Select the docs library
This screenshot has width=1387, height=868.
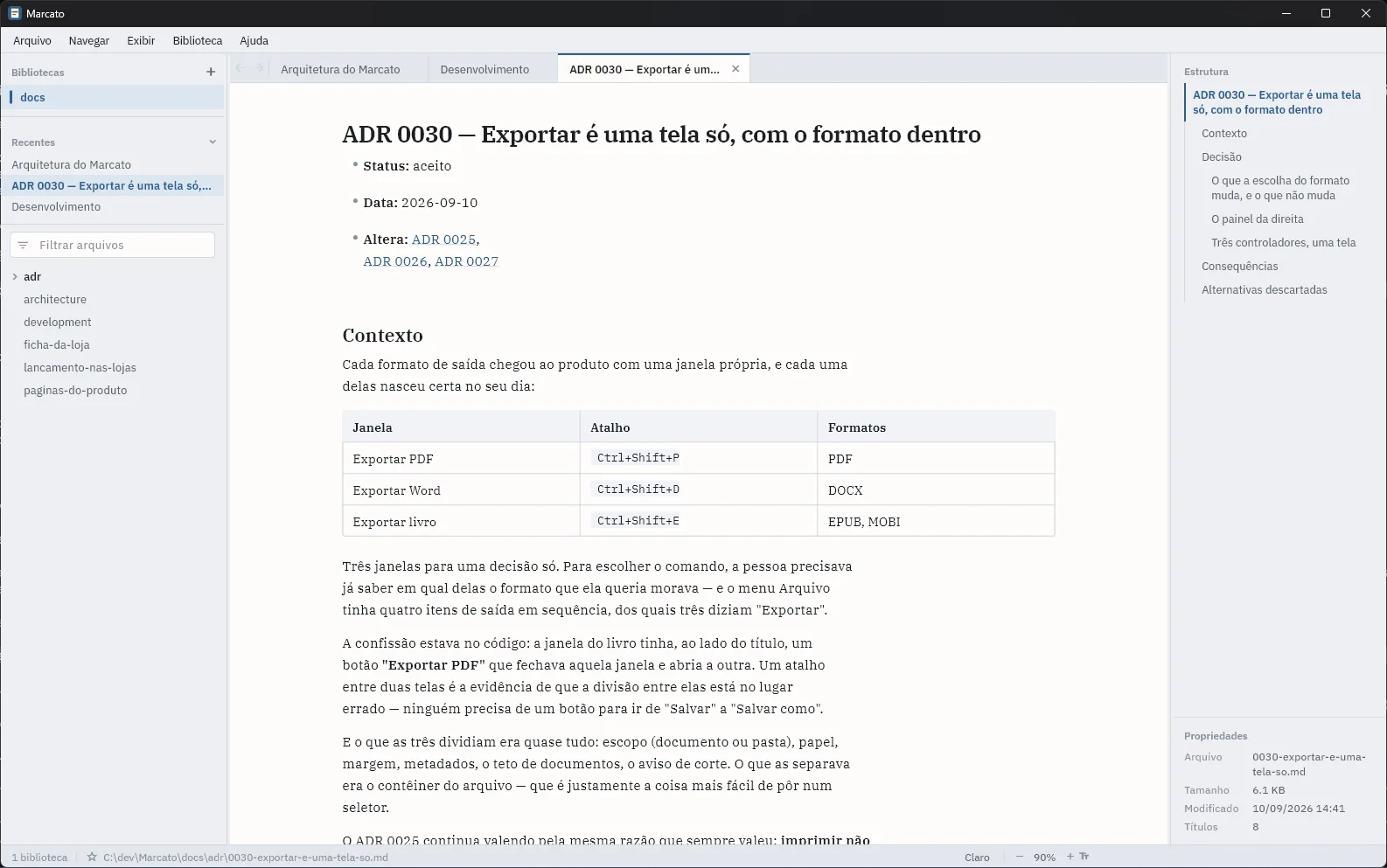click(112, 97)
